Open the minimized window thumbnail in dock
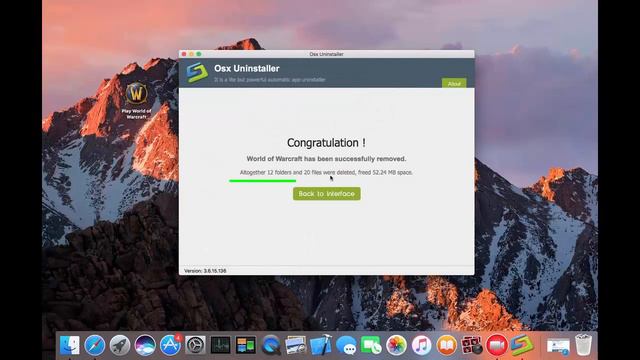The height and width of the screenshot is (360, 640). [x=558, y=346]
